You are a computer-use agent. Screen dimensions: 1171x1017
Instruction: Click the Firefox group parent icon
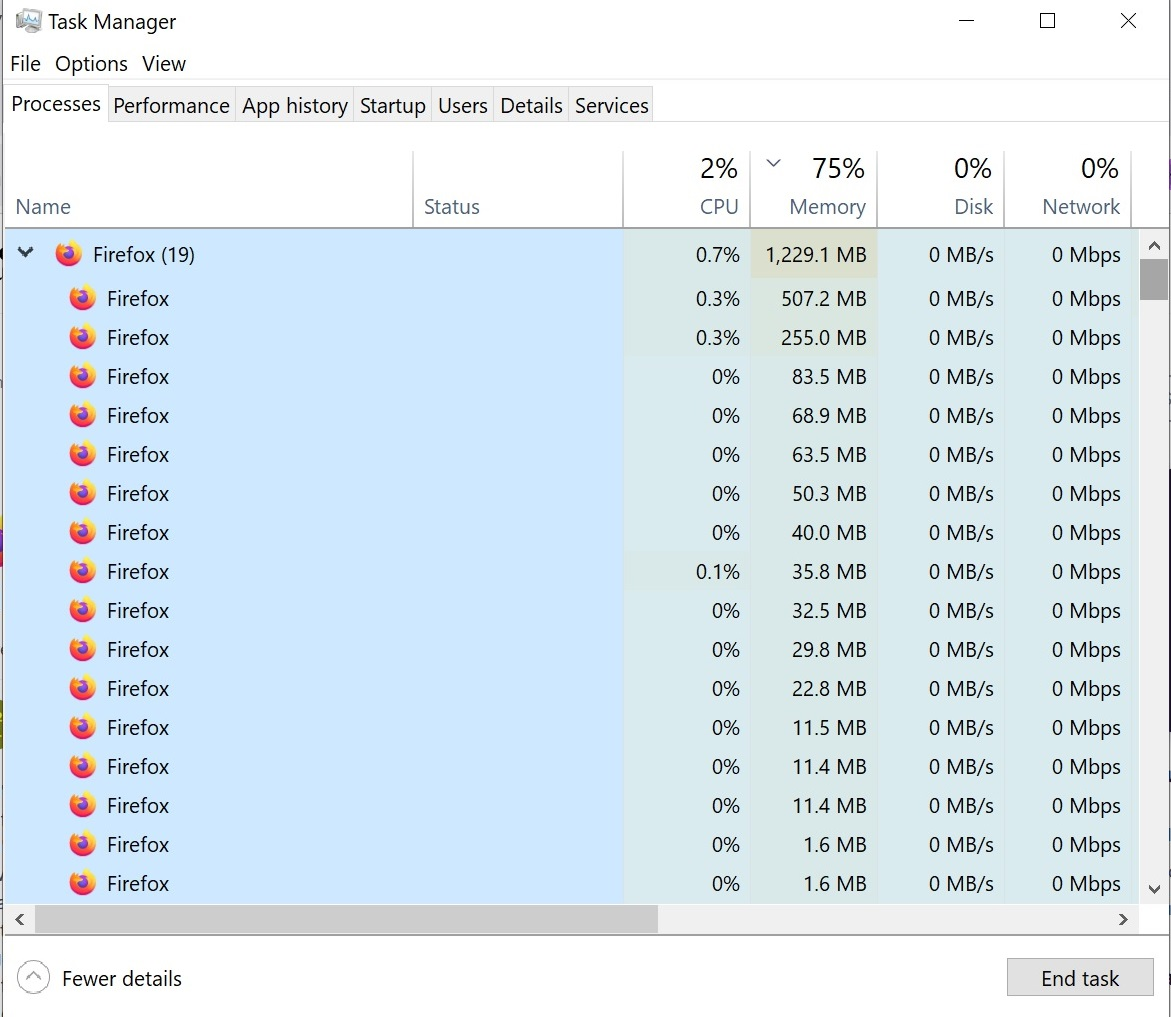tap(69, 255)
